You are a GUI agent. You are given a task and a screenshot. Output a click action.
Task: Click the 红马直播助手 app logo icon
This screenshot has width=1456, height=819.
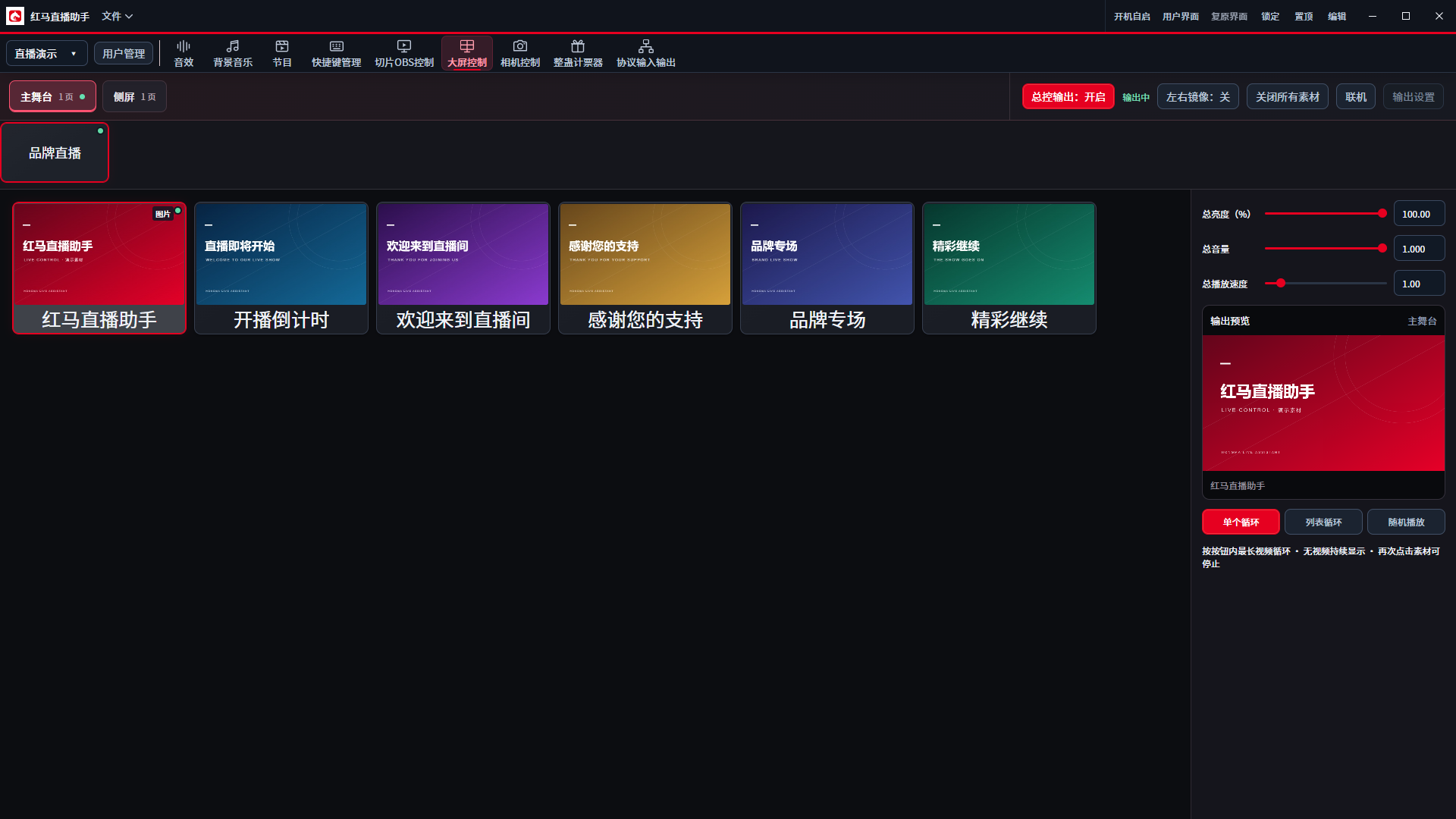(x=15, y=16)
